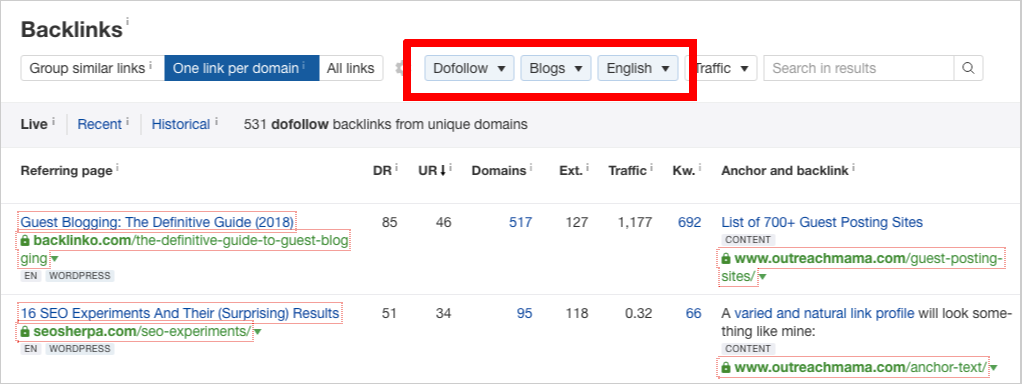
Task: Select Group similar links mode
Action: coord(92,68)
